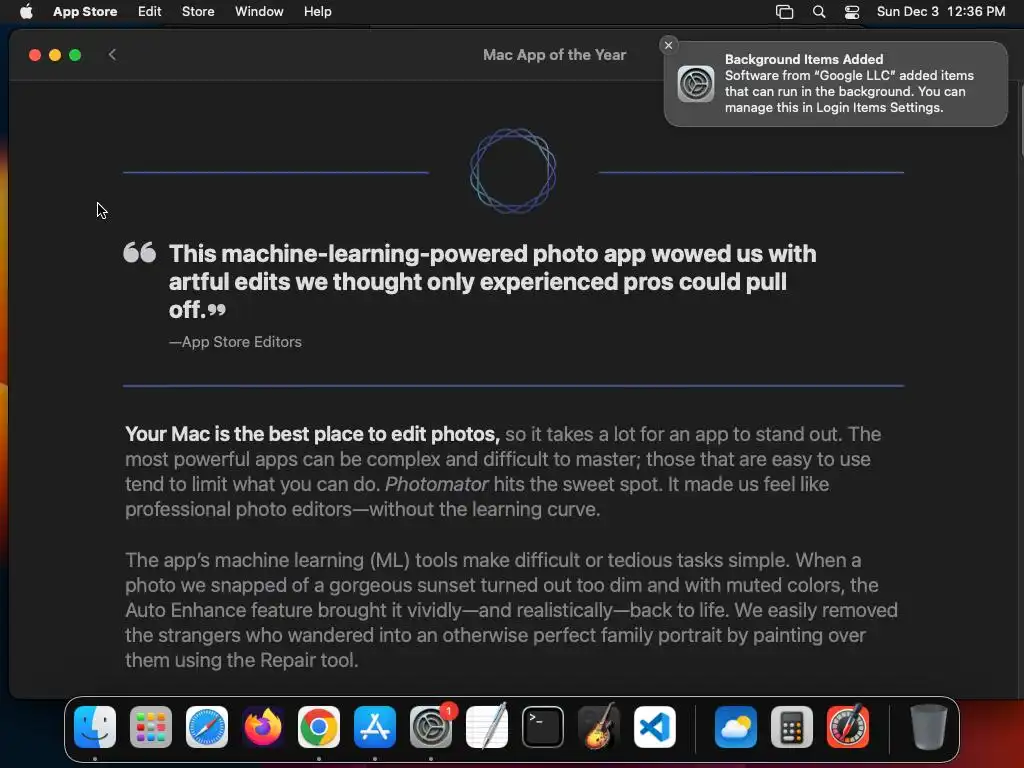This screenshot has width=1024, height=768.
Task: Open System Settings from the Dock
Action: click(x=431, y=727)
